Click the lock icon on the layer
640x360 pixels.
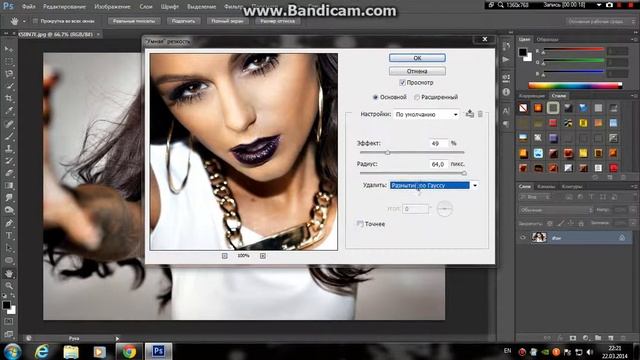click(622, 237)
